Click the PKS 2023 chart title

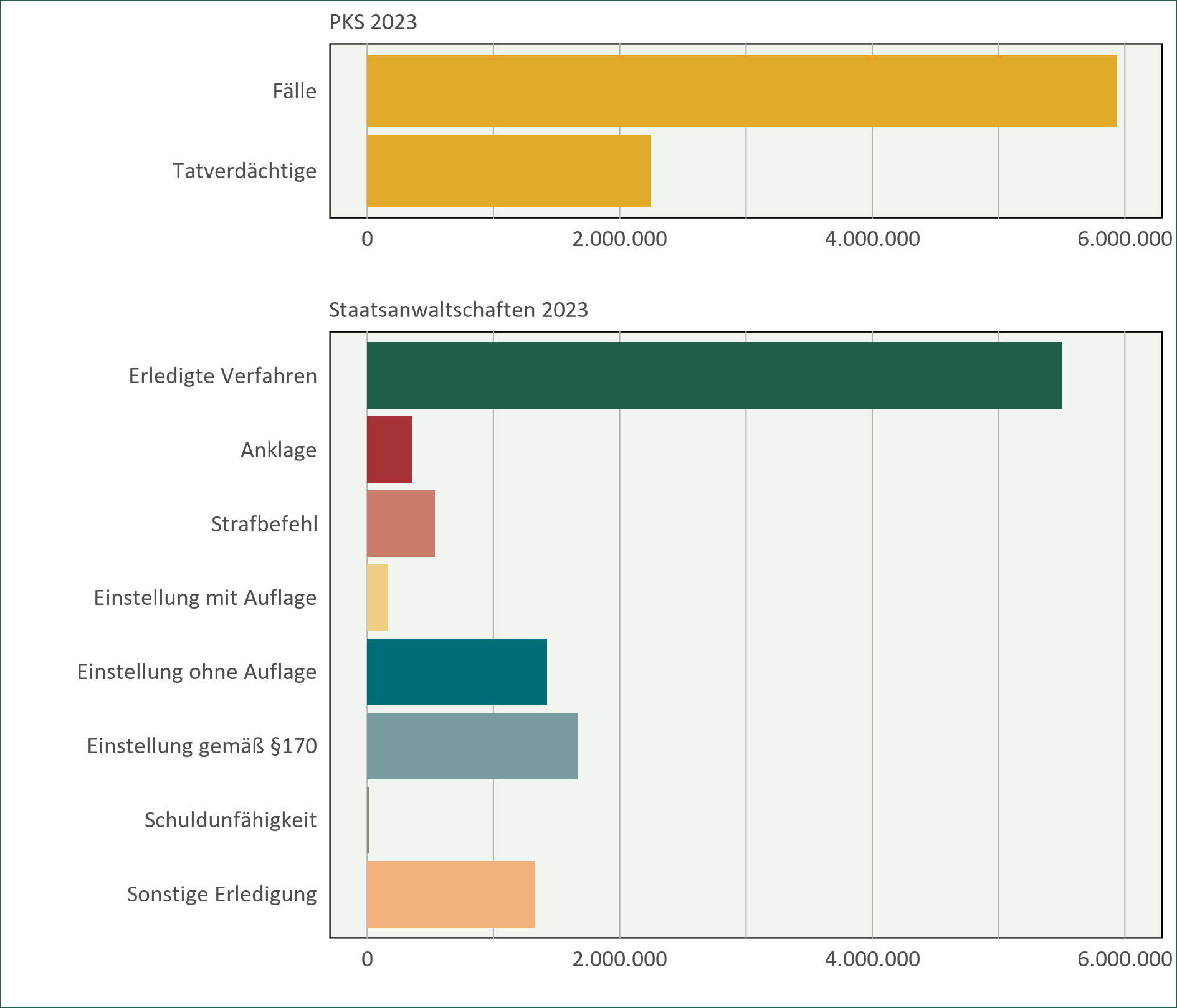pos(373,22)
